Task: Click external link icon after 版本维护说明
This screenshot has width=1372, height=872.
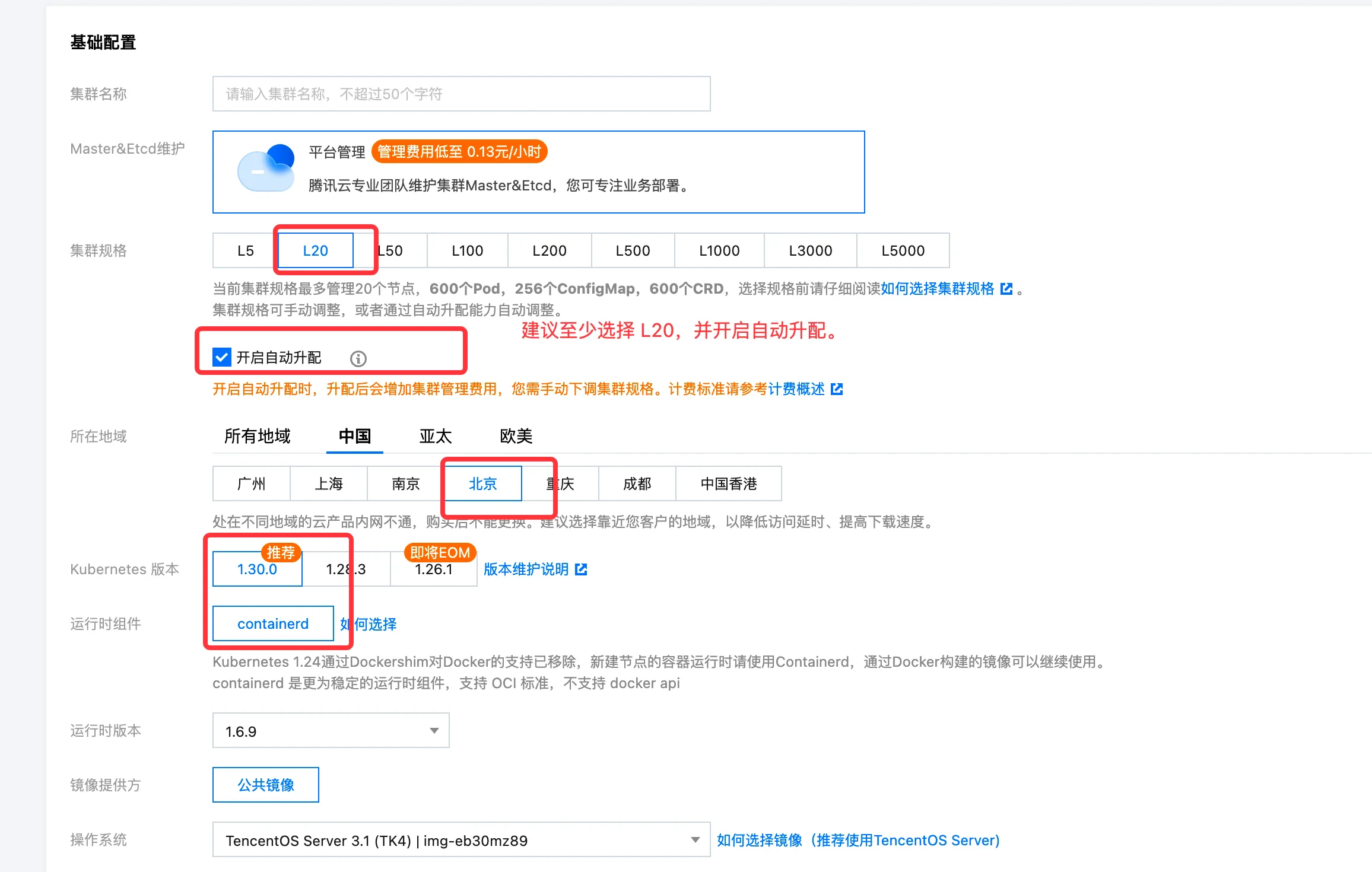Action: 582,569
